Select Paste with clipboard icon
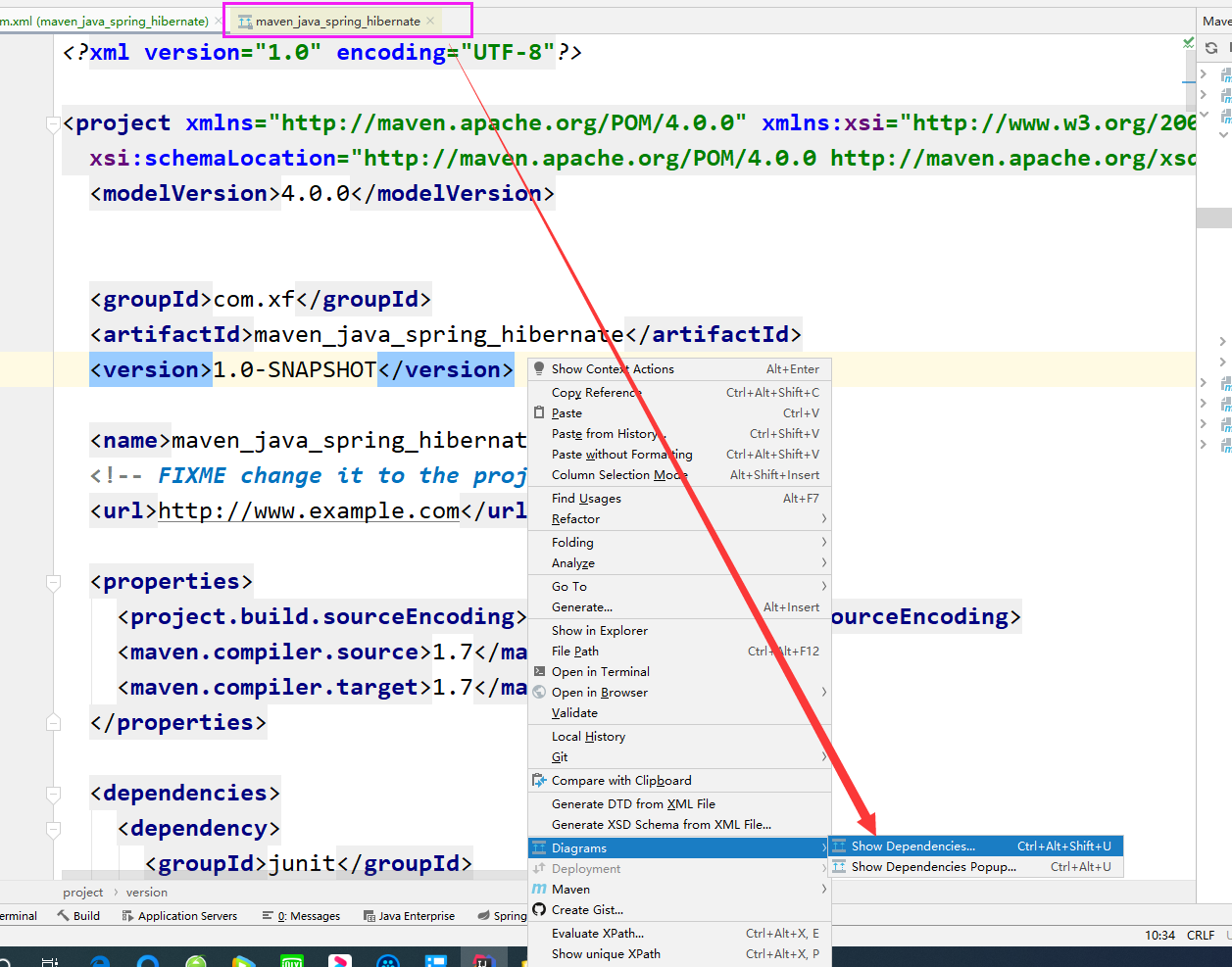This screenshot has width=1232, height=967. coord(678,413)
